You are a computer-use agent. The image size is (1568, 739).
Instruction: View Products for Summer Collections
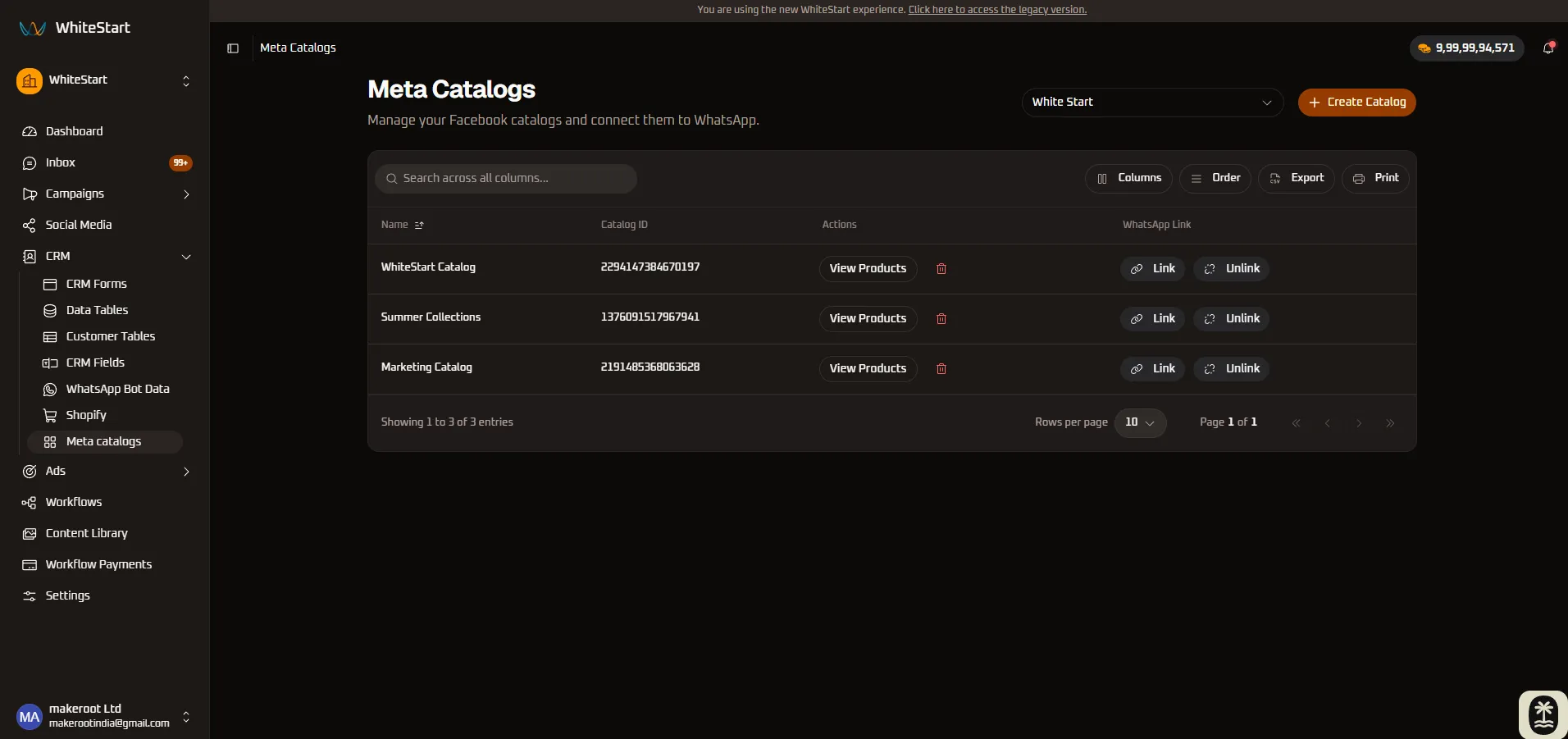pos(868,319)
